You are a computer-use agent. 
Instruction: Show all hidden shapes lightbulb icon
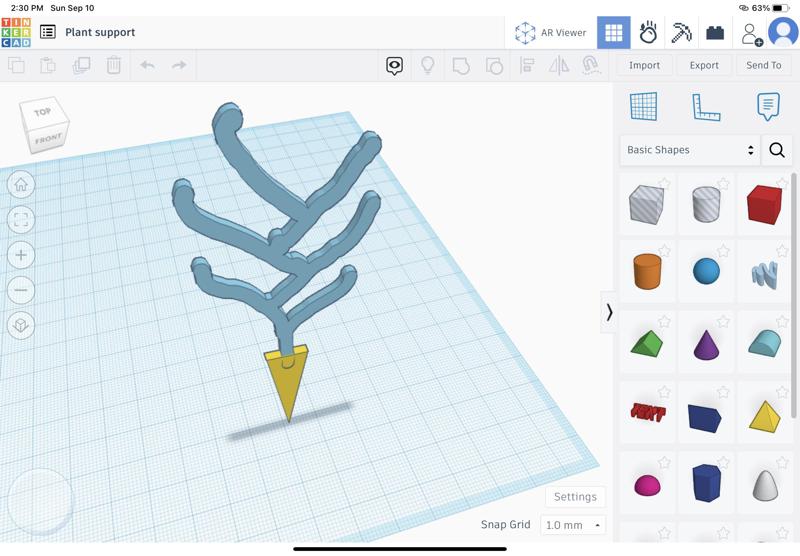[428, 65]
